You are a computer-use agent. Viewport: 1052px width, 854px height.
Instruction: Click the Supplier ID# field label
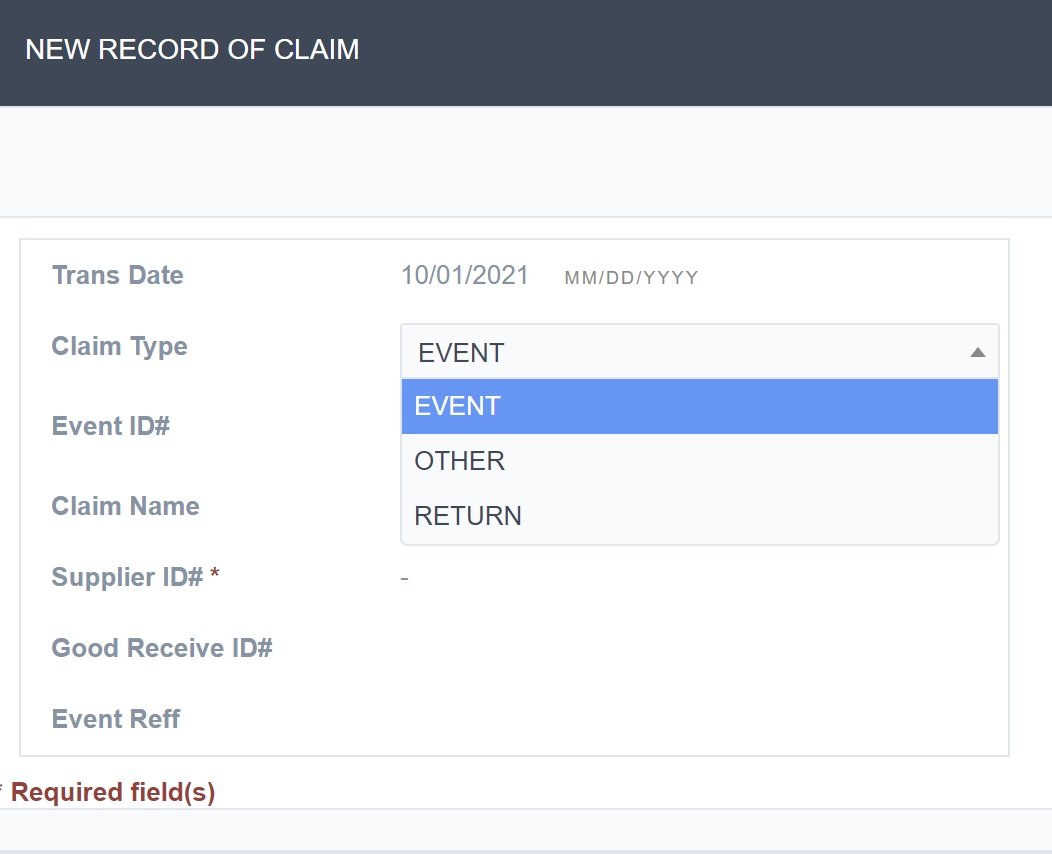[128, 577]
